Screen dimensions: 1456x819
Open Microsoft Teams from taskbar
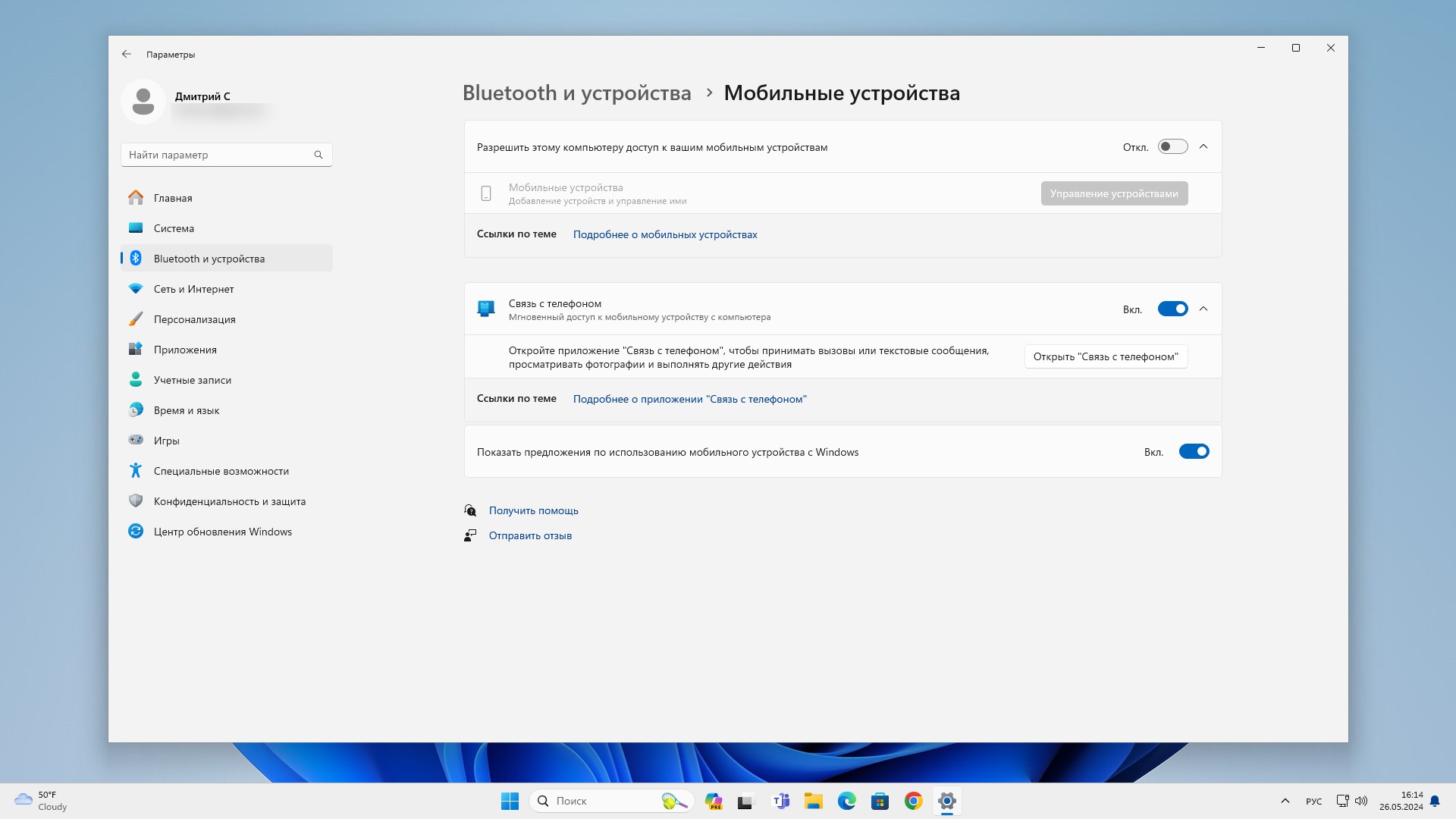point(780,801)
